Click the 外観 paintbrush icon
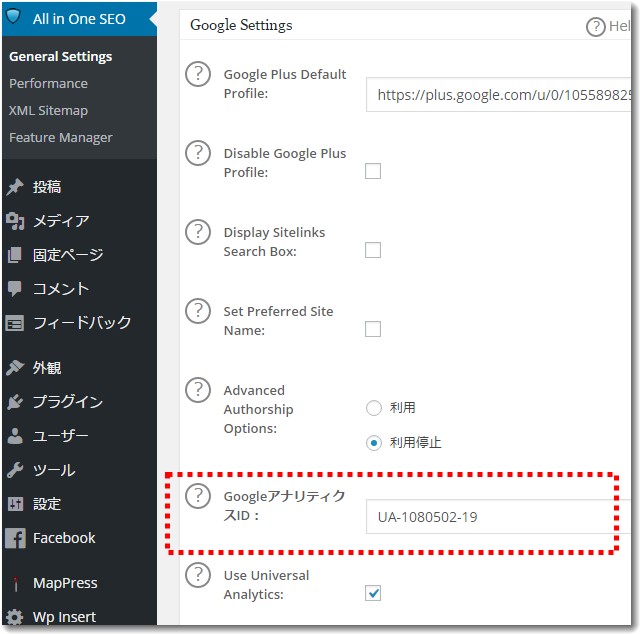Screen dimensions: 640x634 (x=15, y=368)
